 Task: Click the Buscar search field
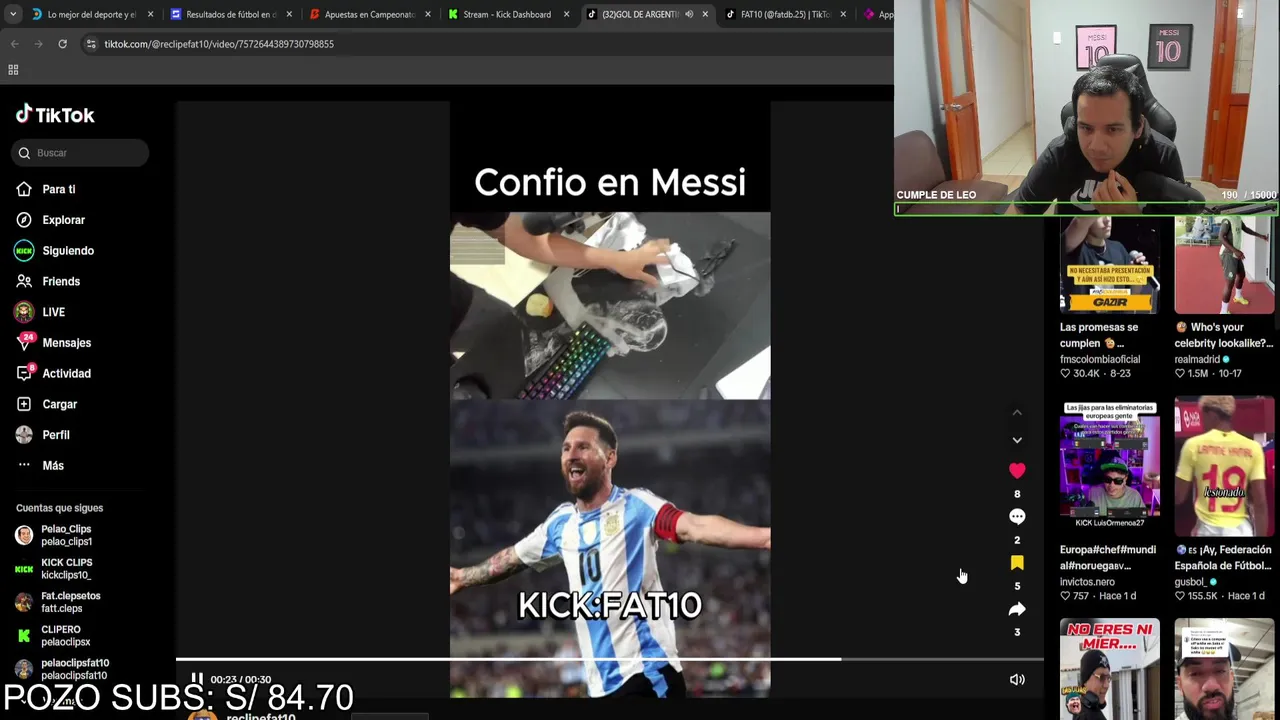point(80,153)
